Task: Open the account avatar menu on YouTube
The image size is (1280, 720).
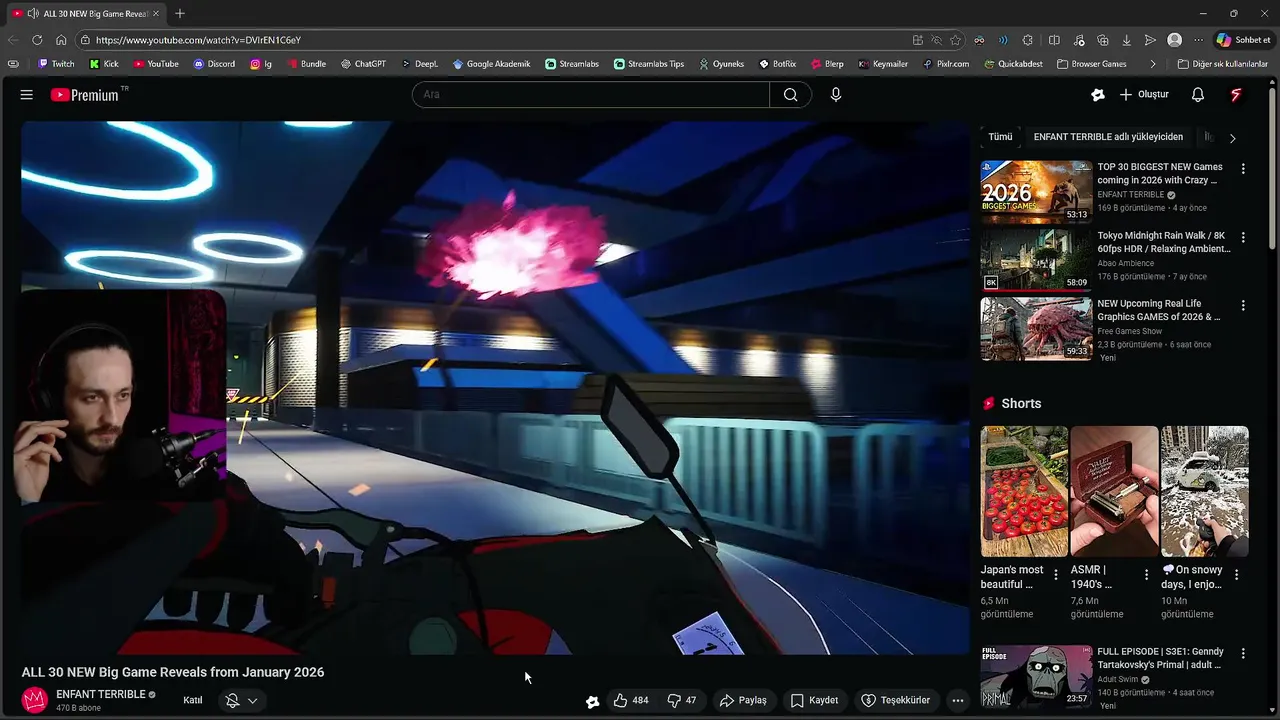Action: (x=1235, y=94)
